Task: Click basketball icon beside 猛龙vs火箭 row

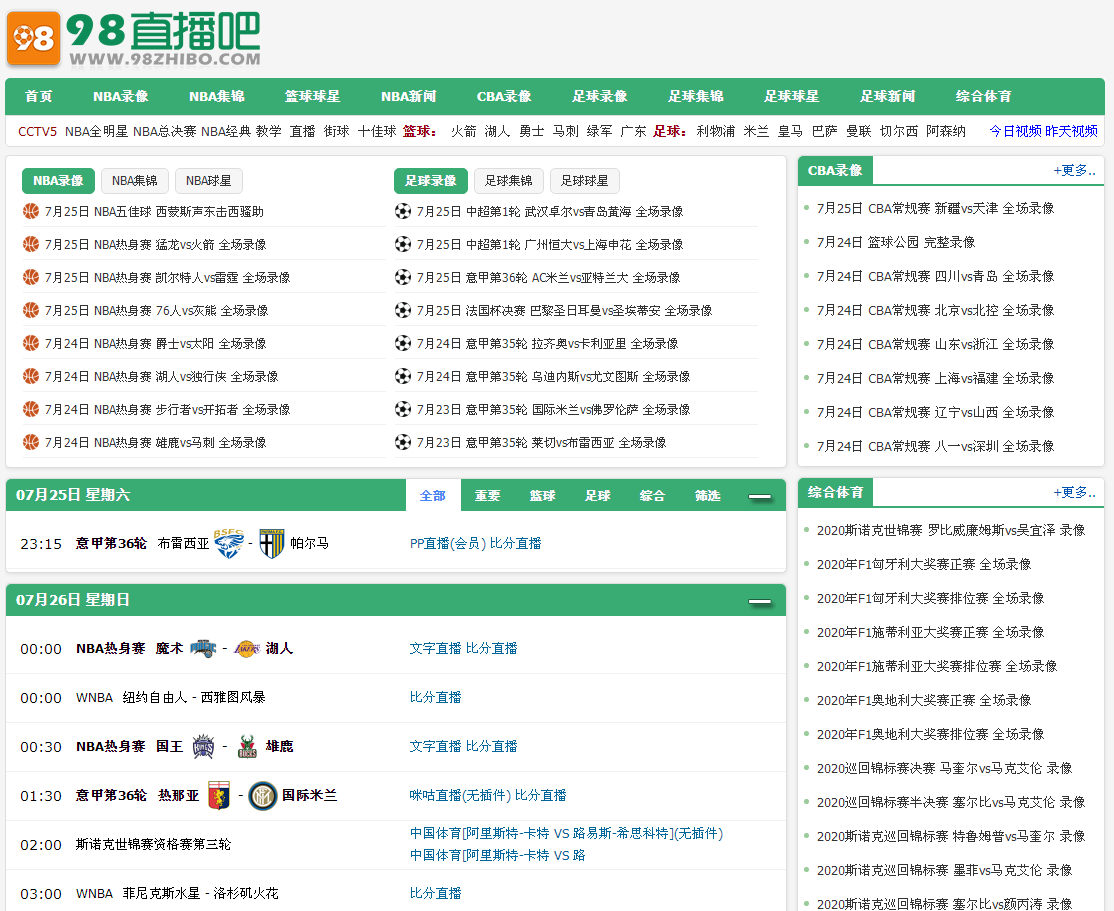Action: click(31, 244)
